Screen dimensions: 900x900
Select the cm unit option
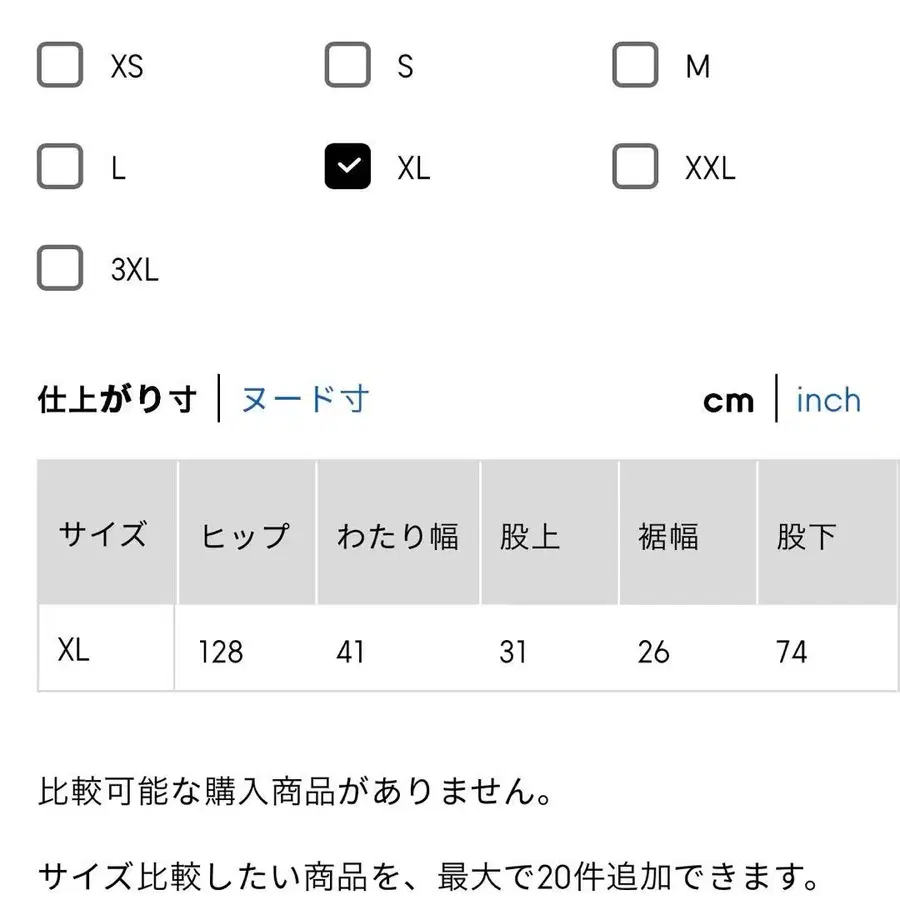point(730,400)
